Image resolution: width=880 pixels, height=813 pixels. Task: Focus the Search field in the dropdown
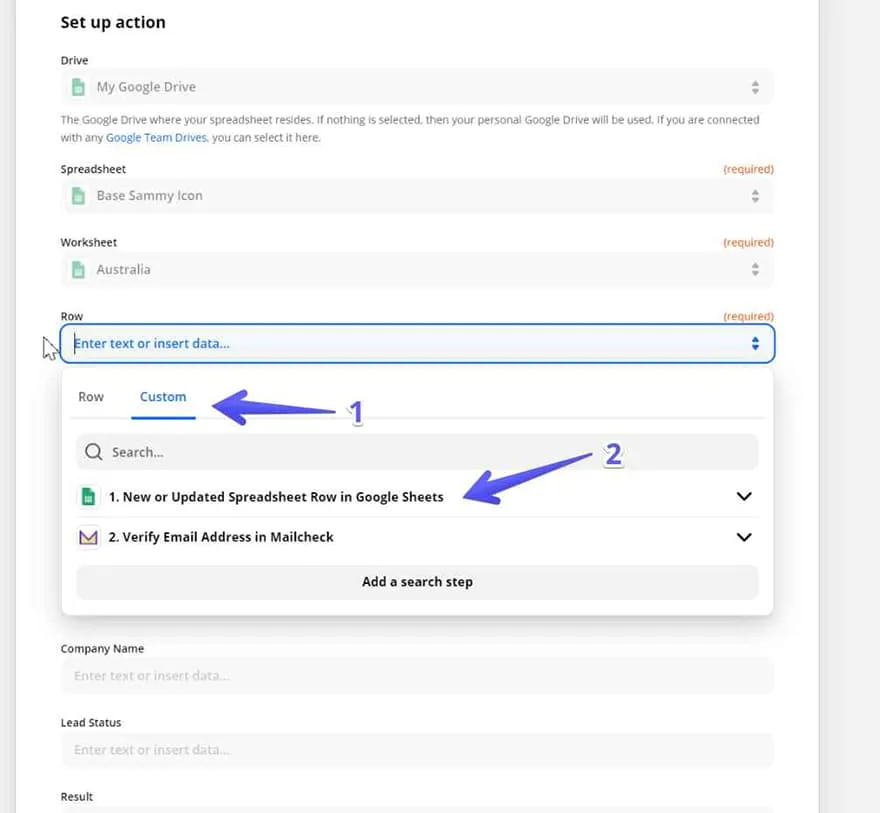point(420,452)
